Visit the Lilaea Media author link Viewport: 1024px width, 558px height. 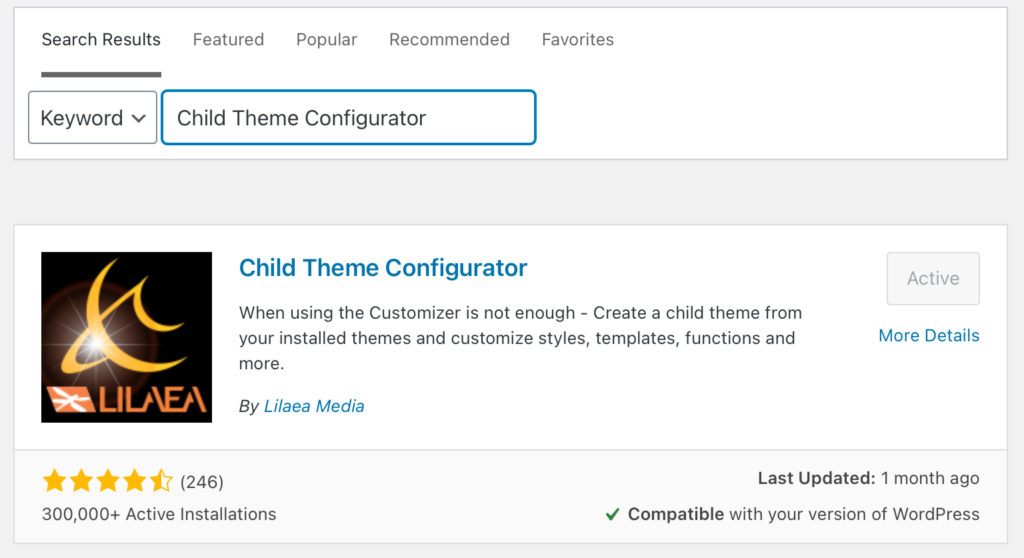pyautogui.click(x=314, y=406)
